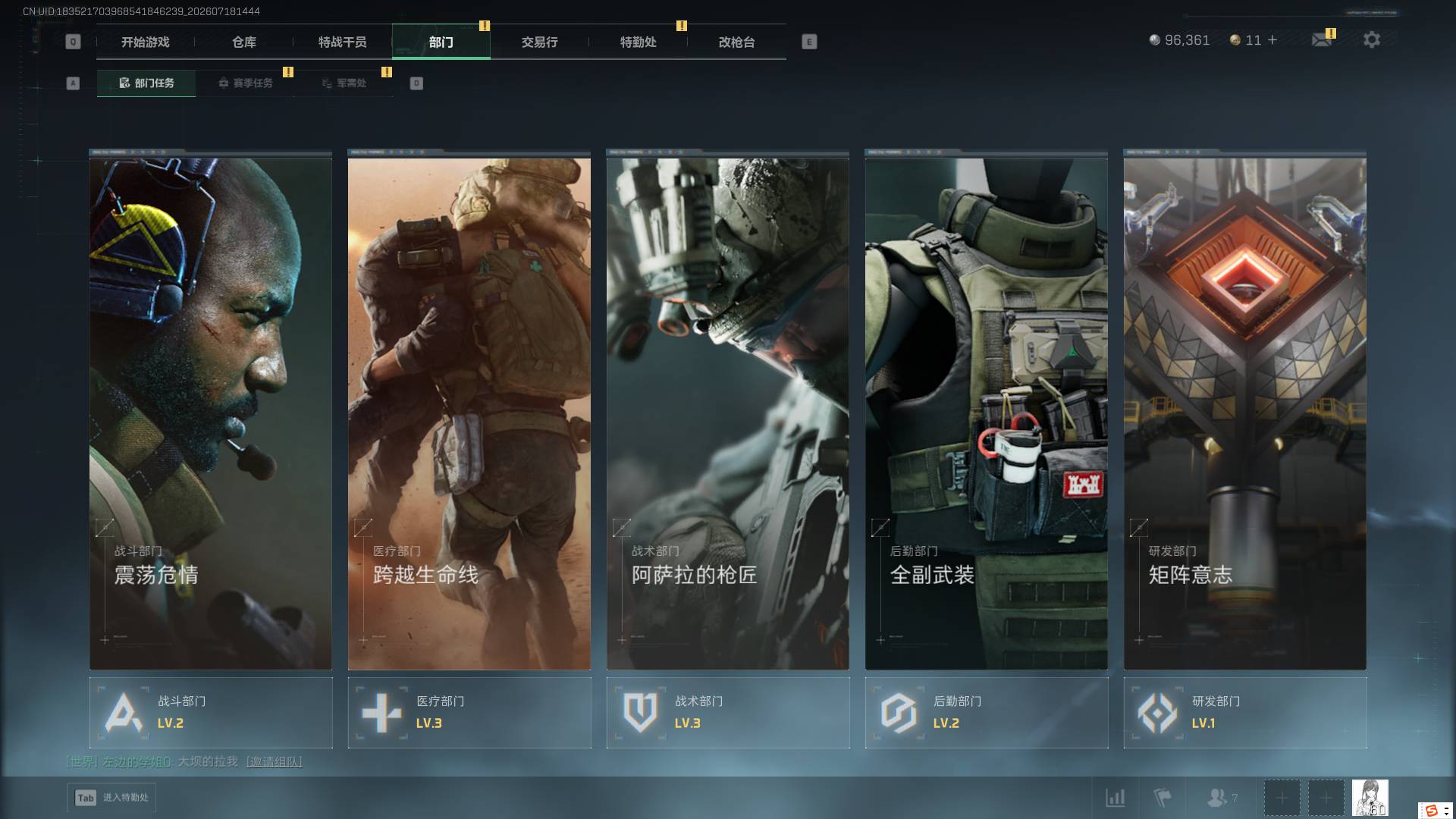Click the 邀请组队 link in chat
The height and width of the screenshot is (819, 1456).
click(x=275, y=761)
